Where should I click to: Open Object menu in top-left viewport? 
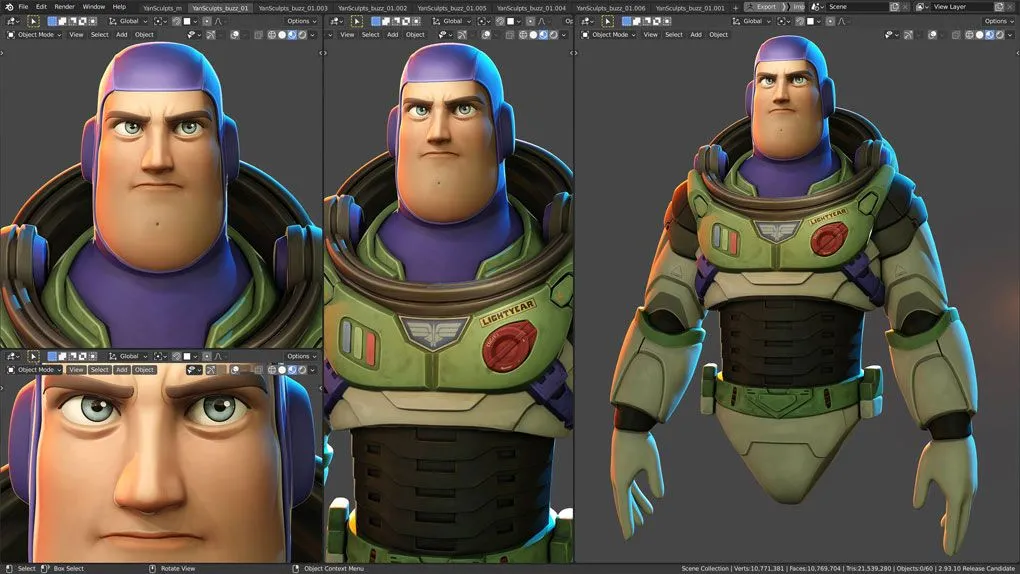(144, 34)
